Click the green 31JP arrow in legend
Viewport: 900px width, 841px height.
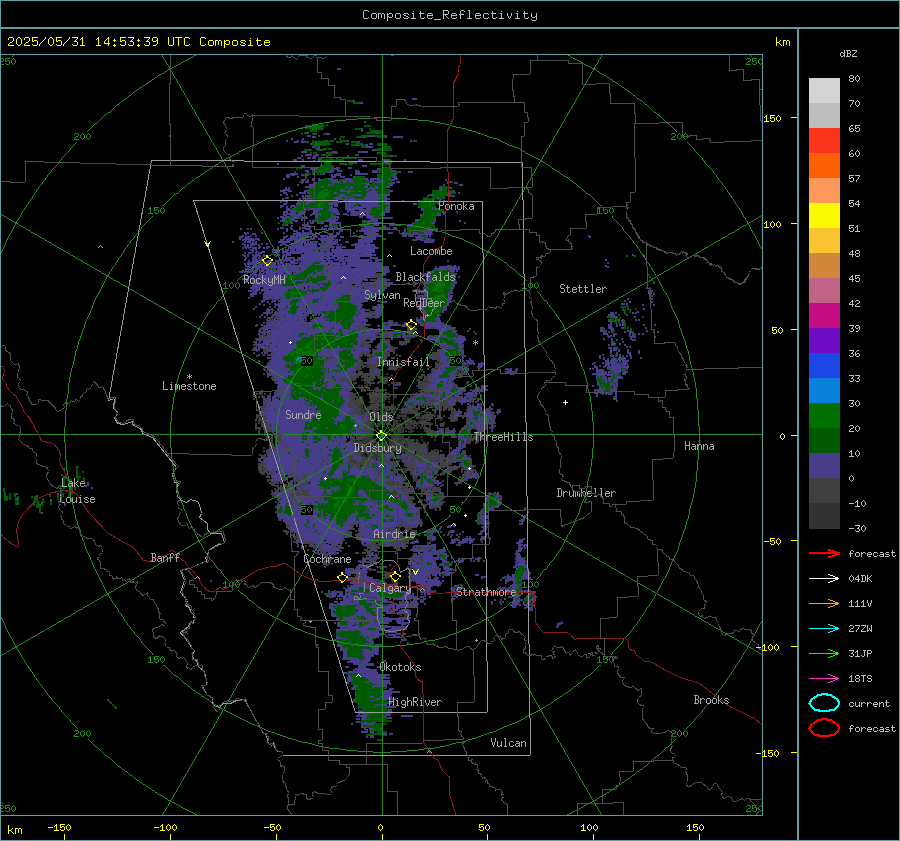tap(824, 653)
